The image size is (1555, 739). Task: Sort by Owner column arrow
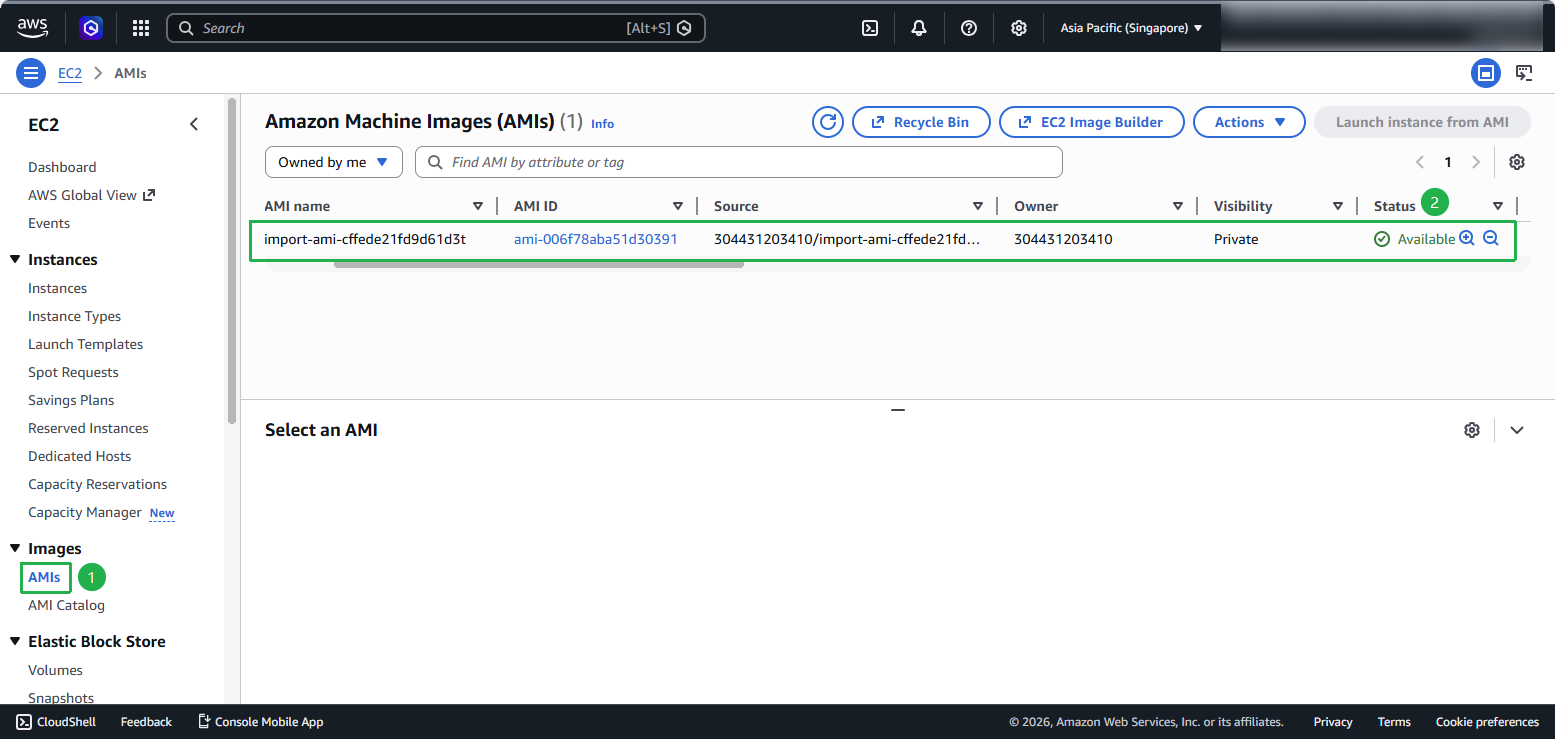[1178, 206]
